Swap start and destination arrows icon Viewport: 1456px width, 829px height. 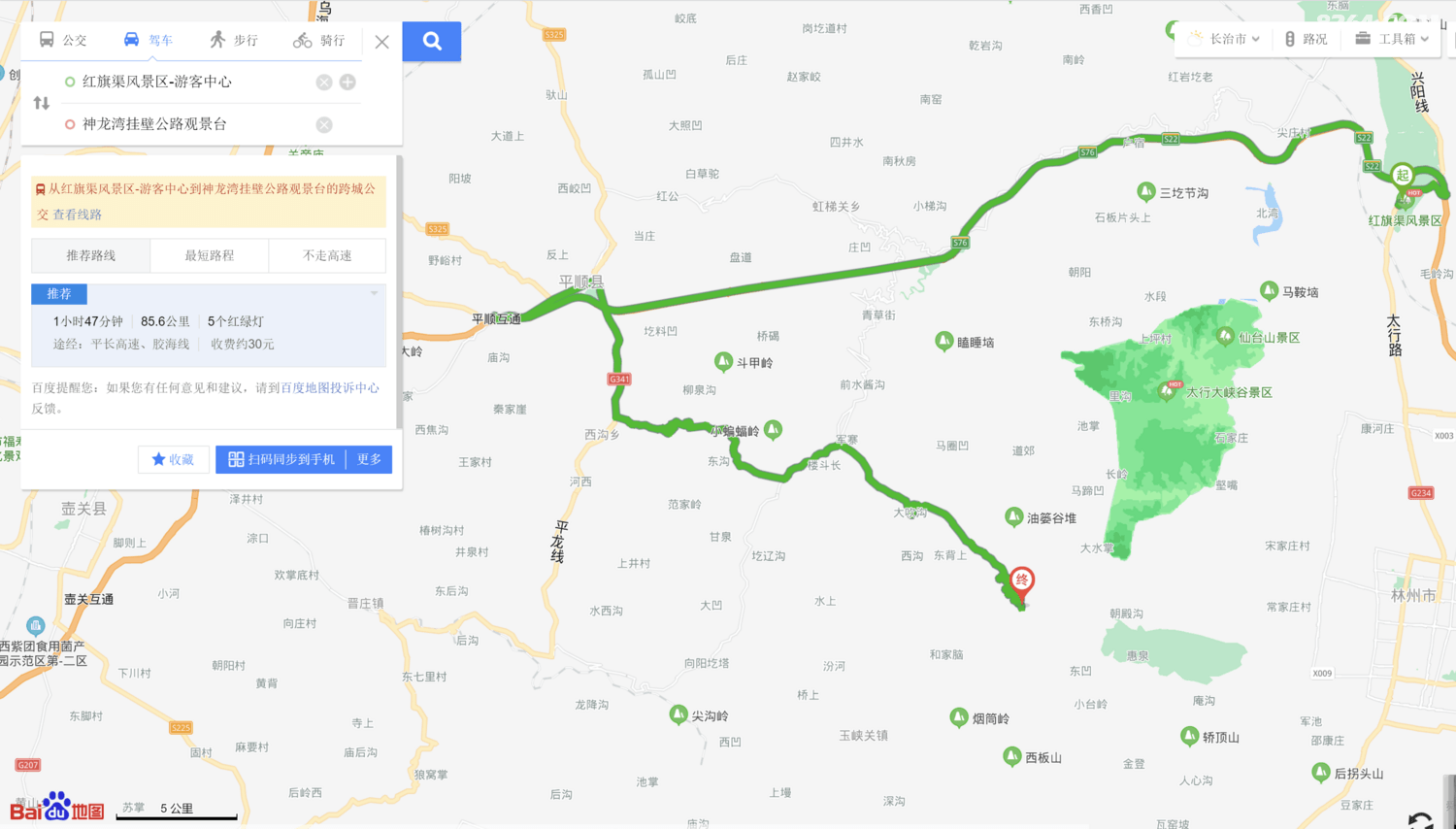click(x=42, y=103)
